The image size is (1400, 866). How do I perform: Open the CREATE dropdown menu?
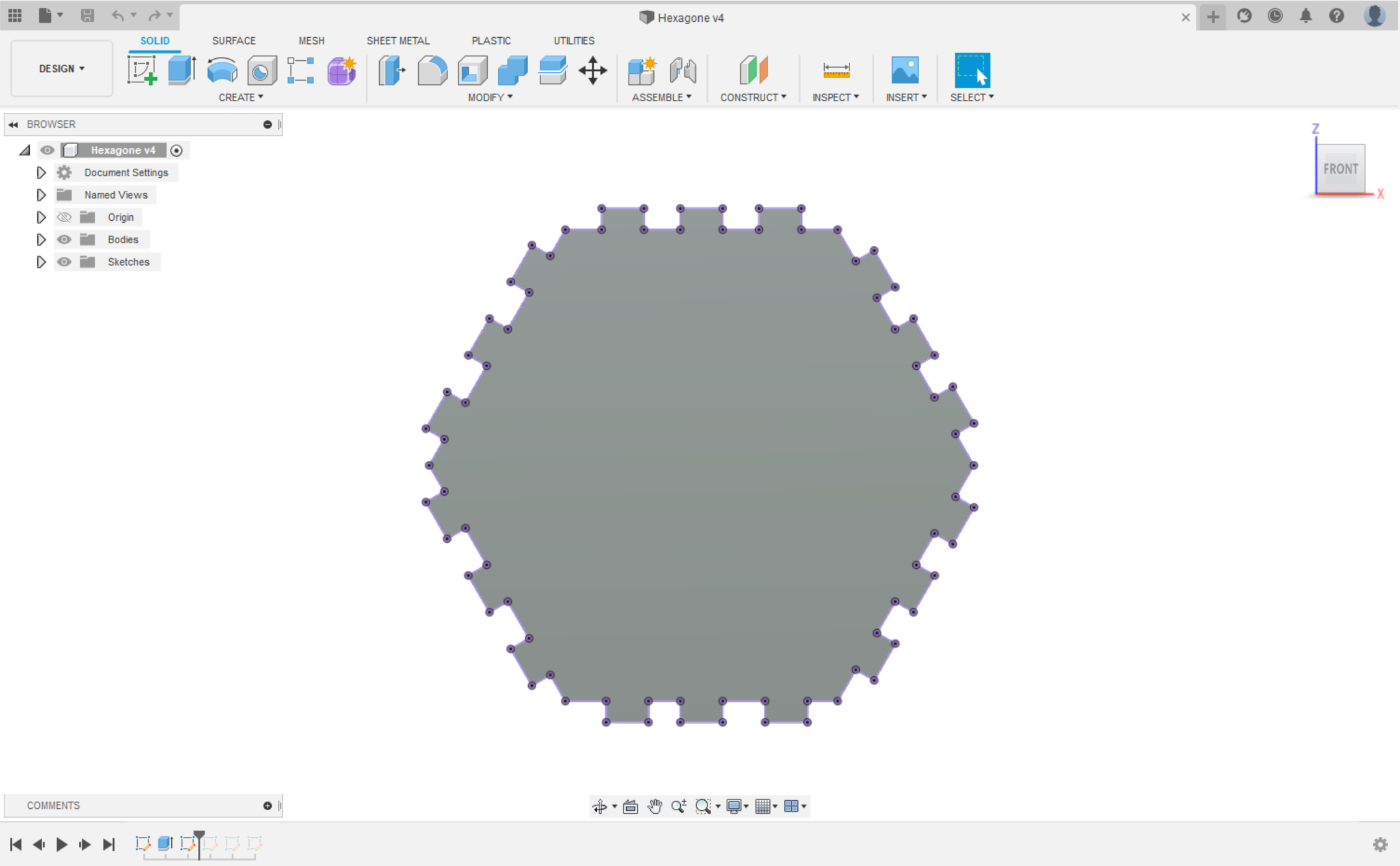[241, 97]
